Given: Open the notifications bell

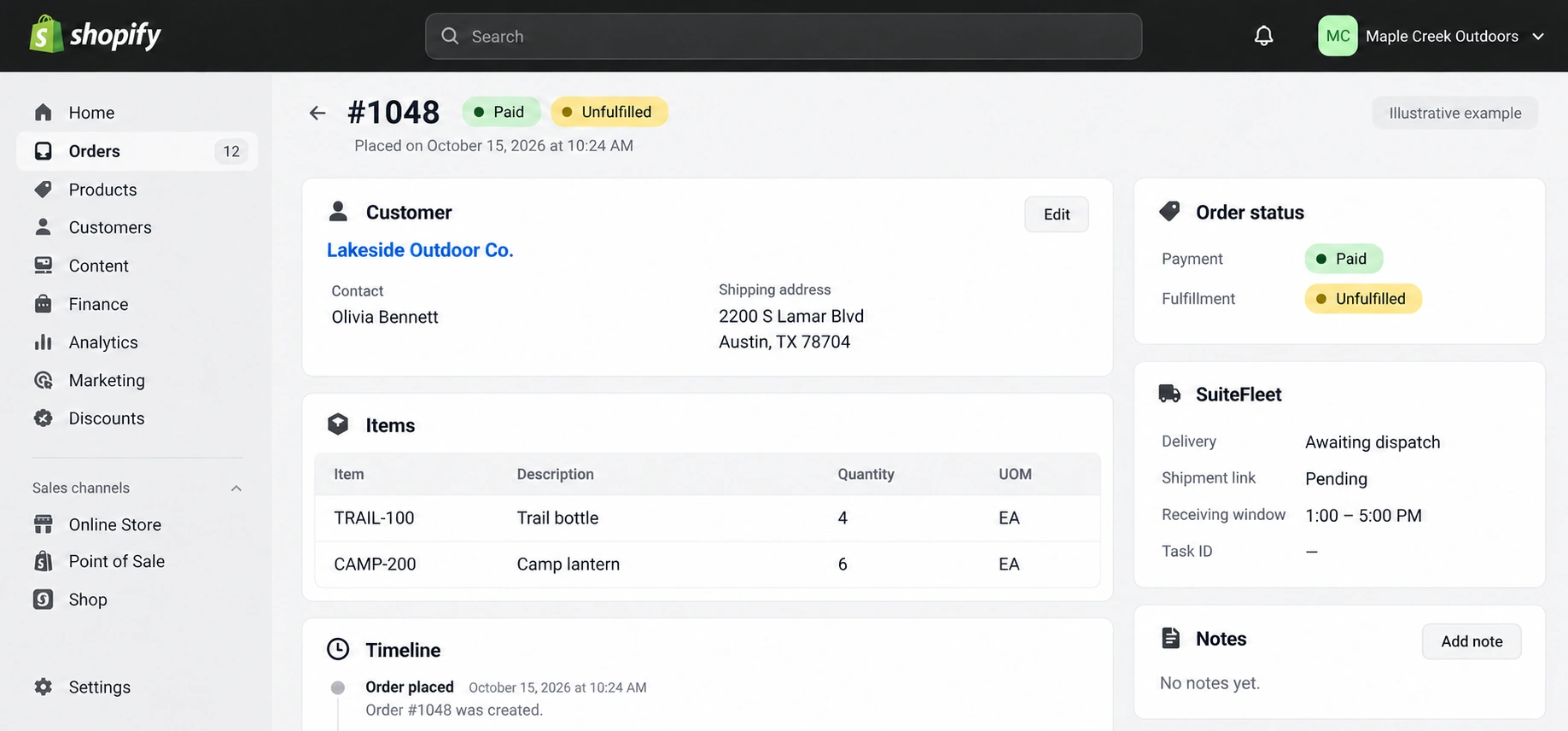Looking at the screenshot, I should (1263, 36).
